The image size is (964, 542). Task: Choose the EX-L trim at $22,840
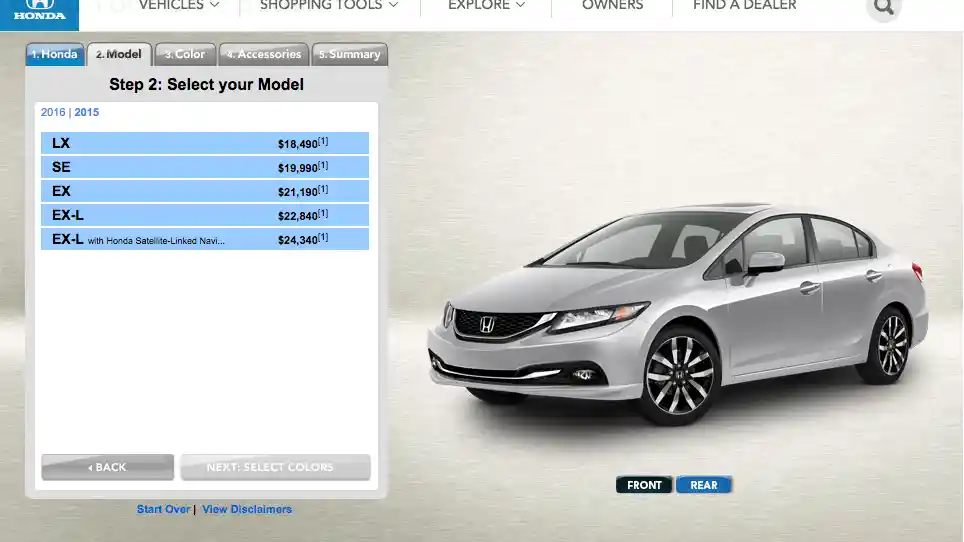205,215
